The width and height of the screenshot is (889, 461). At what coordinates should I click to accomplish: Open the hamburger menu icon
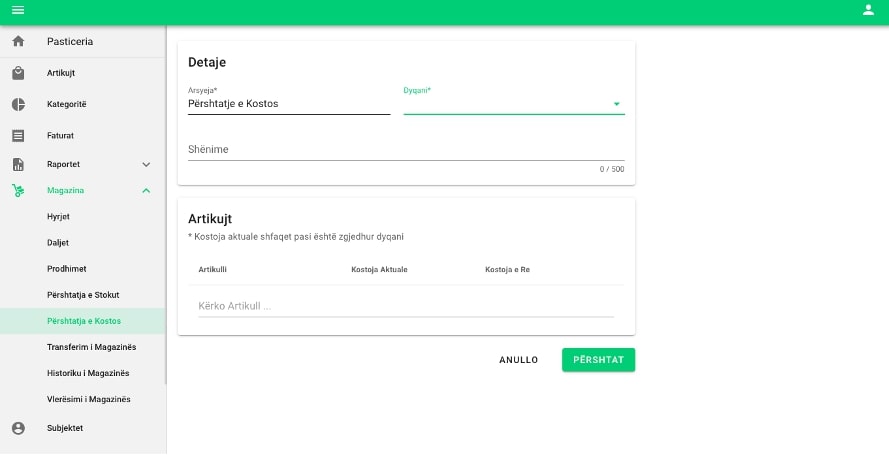click(17, 10)
